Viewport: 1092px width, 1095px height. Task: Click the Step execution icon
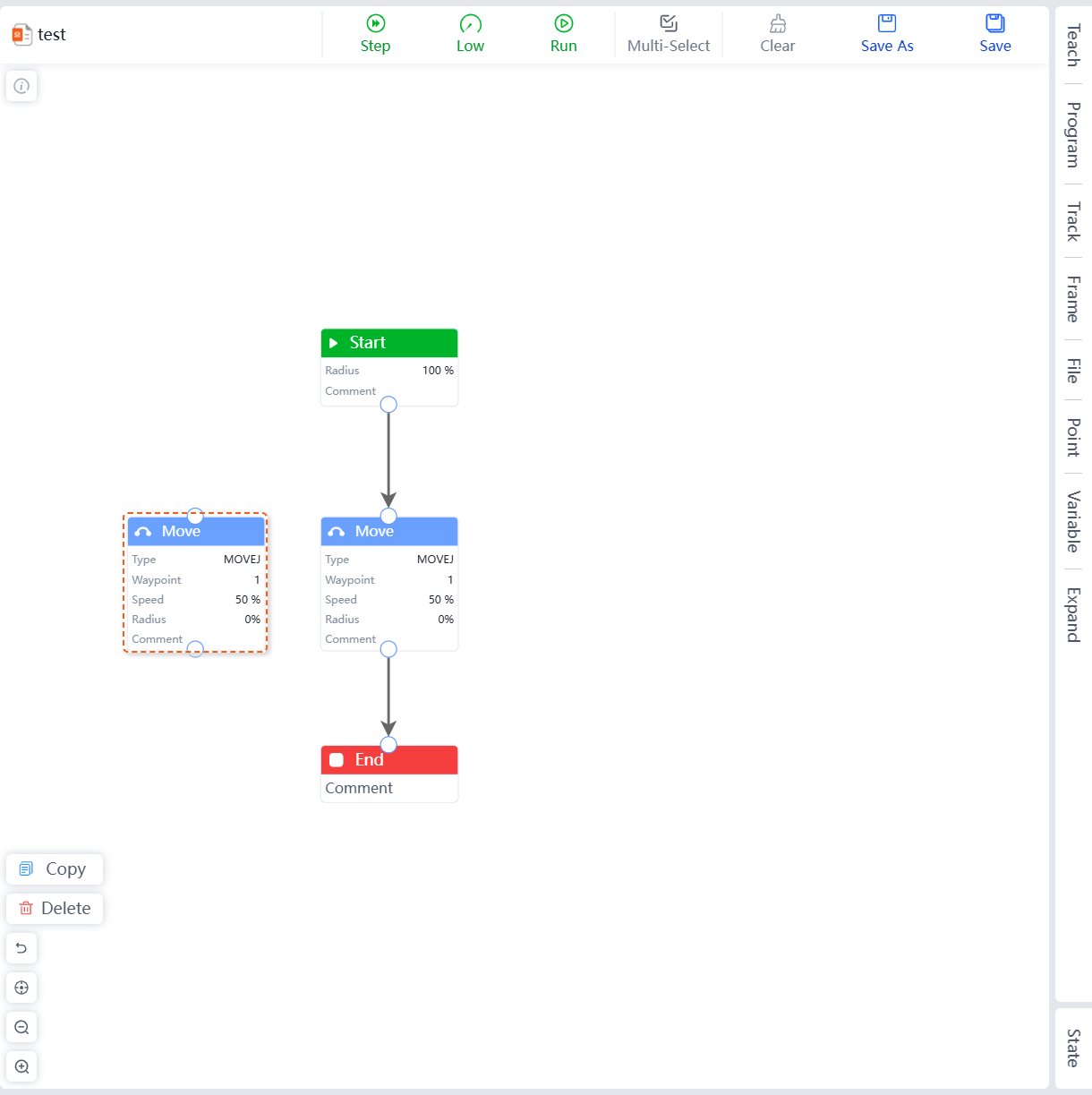375,24
